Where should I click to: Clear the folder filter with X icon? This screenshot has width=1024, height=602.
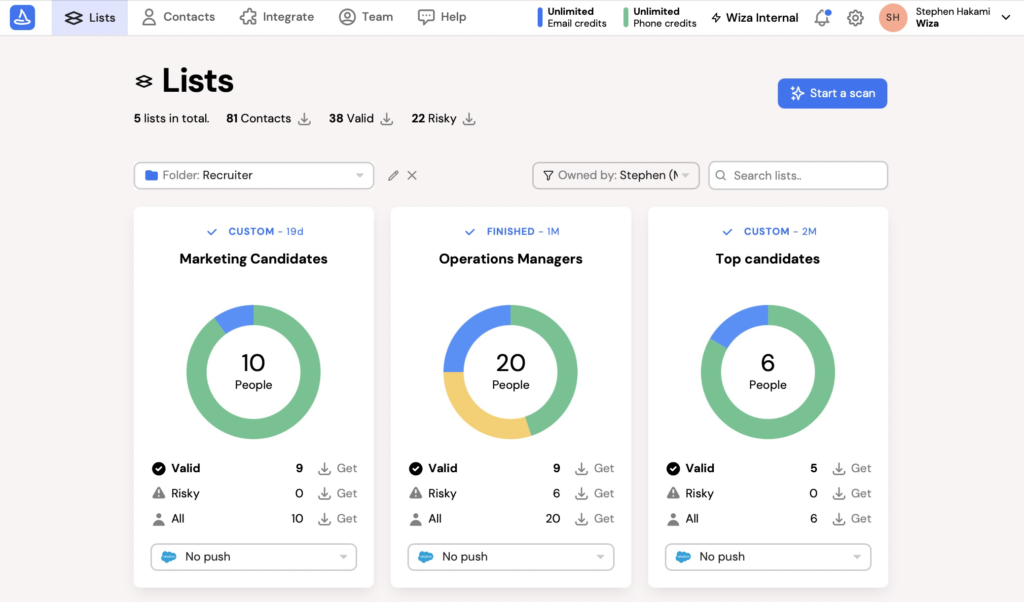412,176
